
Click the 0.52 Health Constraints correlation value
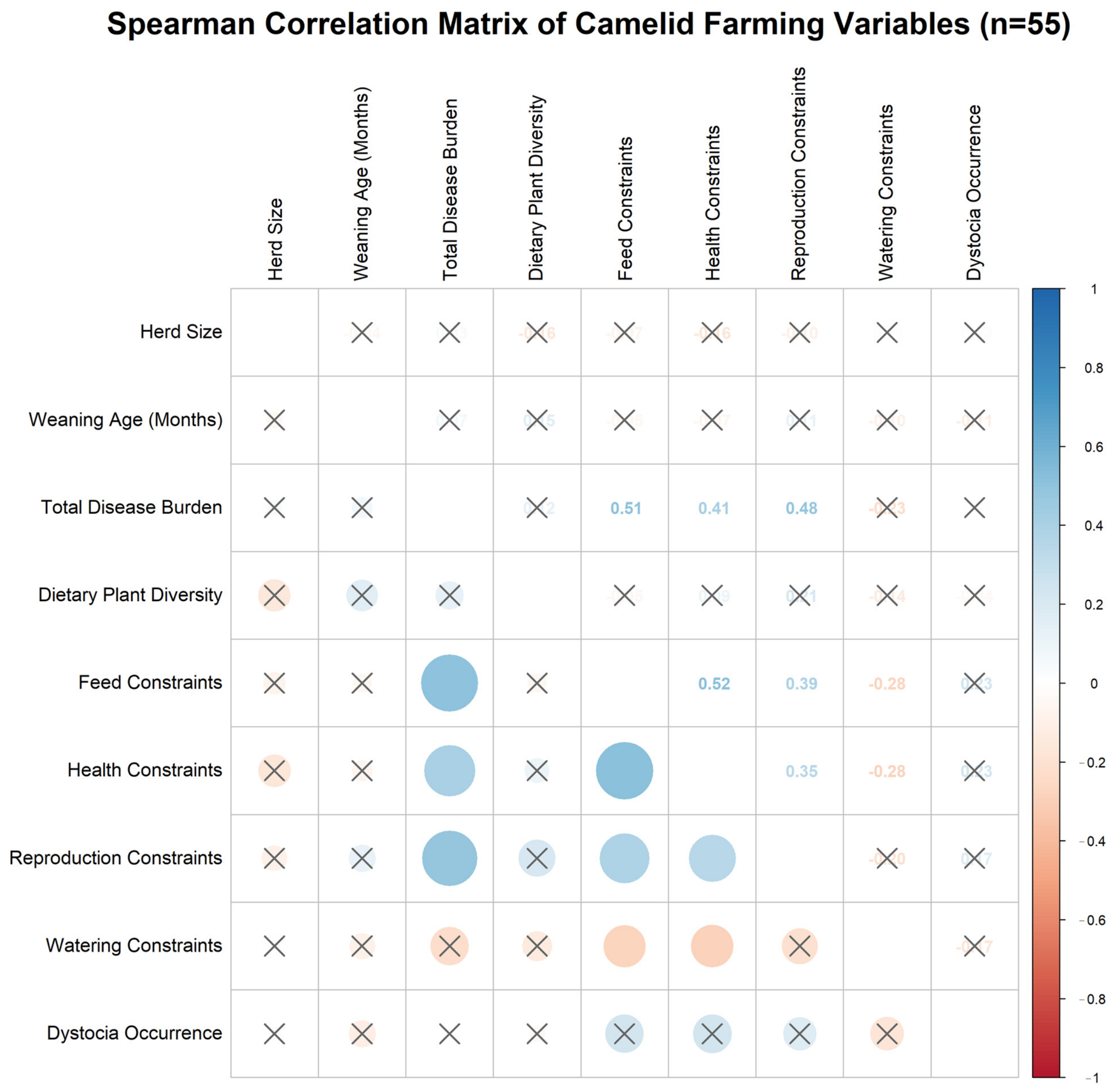714,683
